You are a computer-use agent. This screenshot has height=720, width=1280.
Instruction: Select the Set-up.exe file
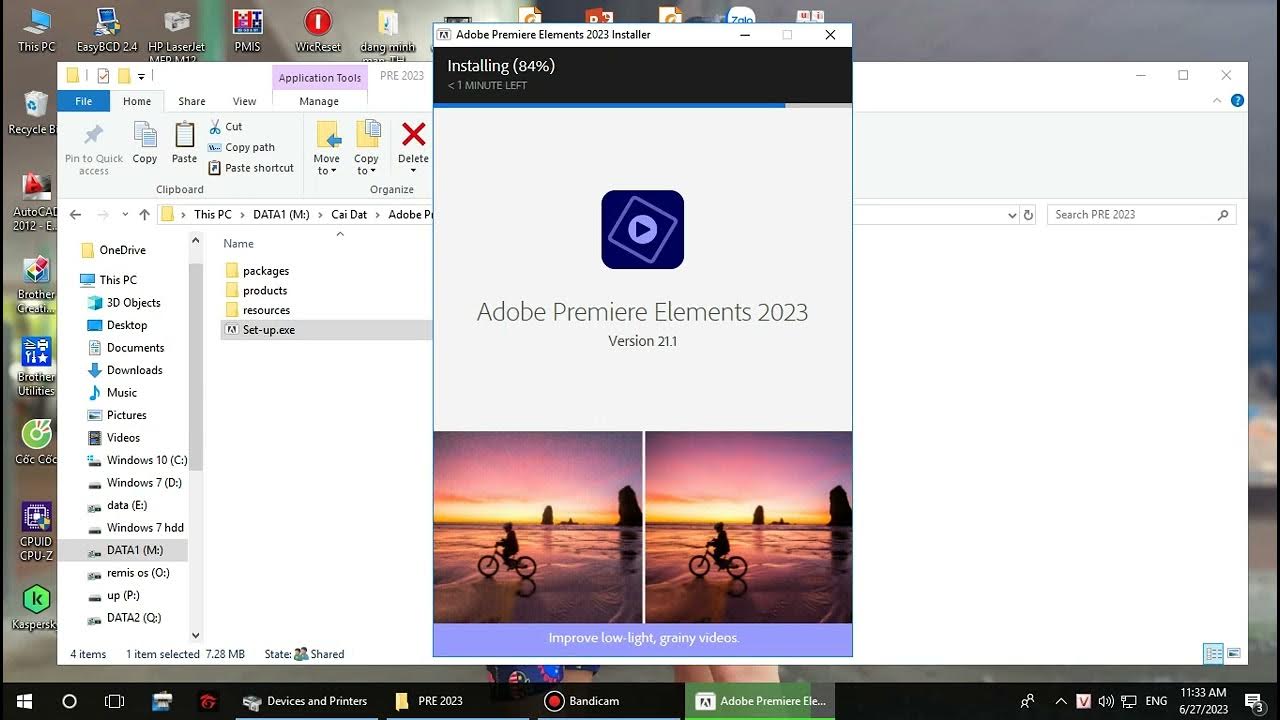(x=326, y=329)
